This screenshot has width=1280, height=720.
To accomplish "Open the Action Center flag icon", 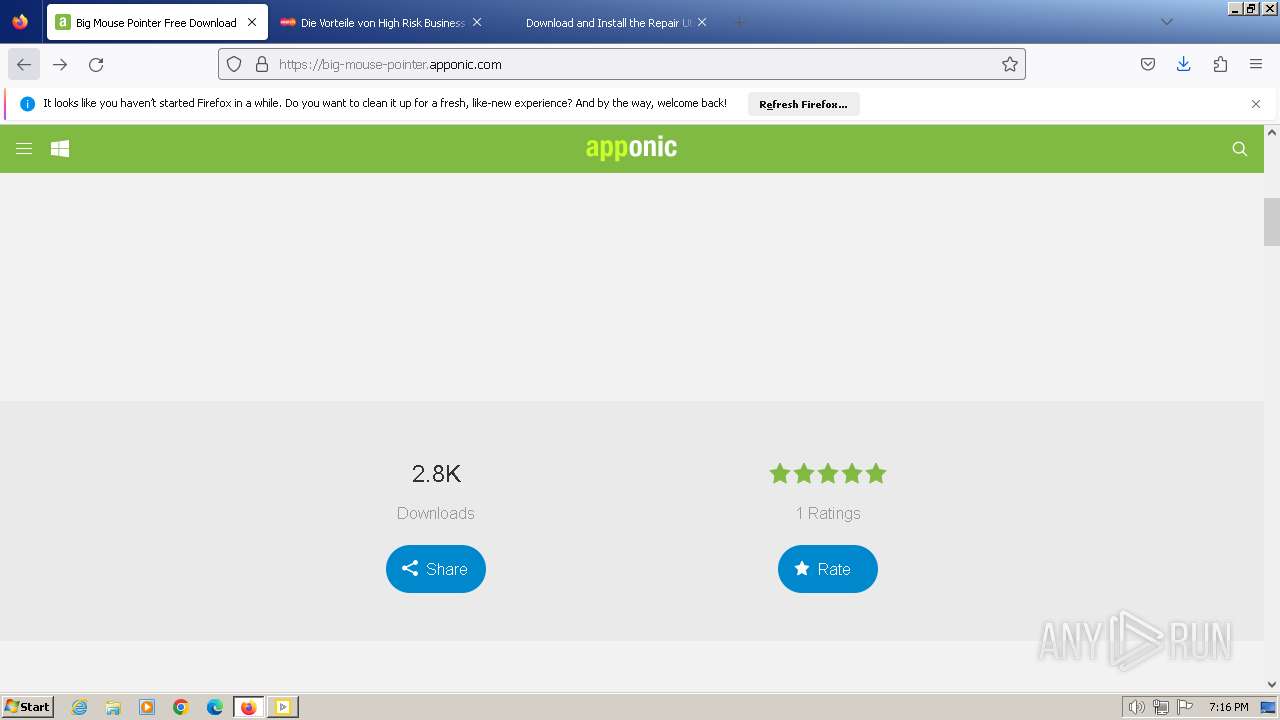I will (x=1185, y=707).
